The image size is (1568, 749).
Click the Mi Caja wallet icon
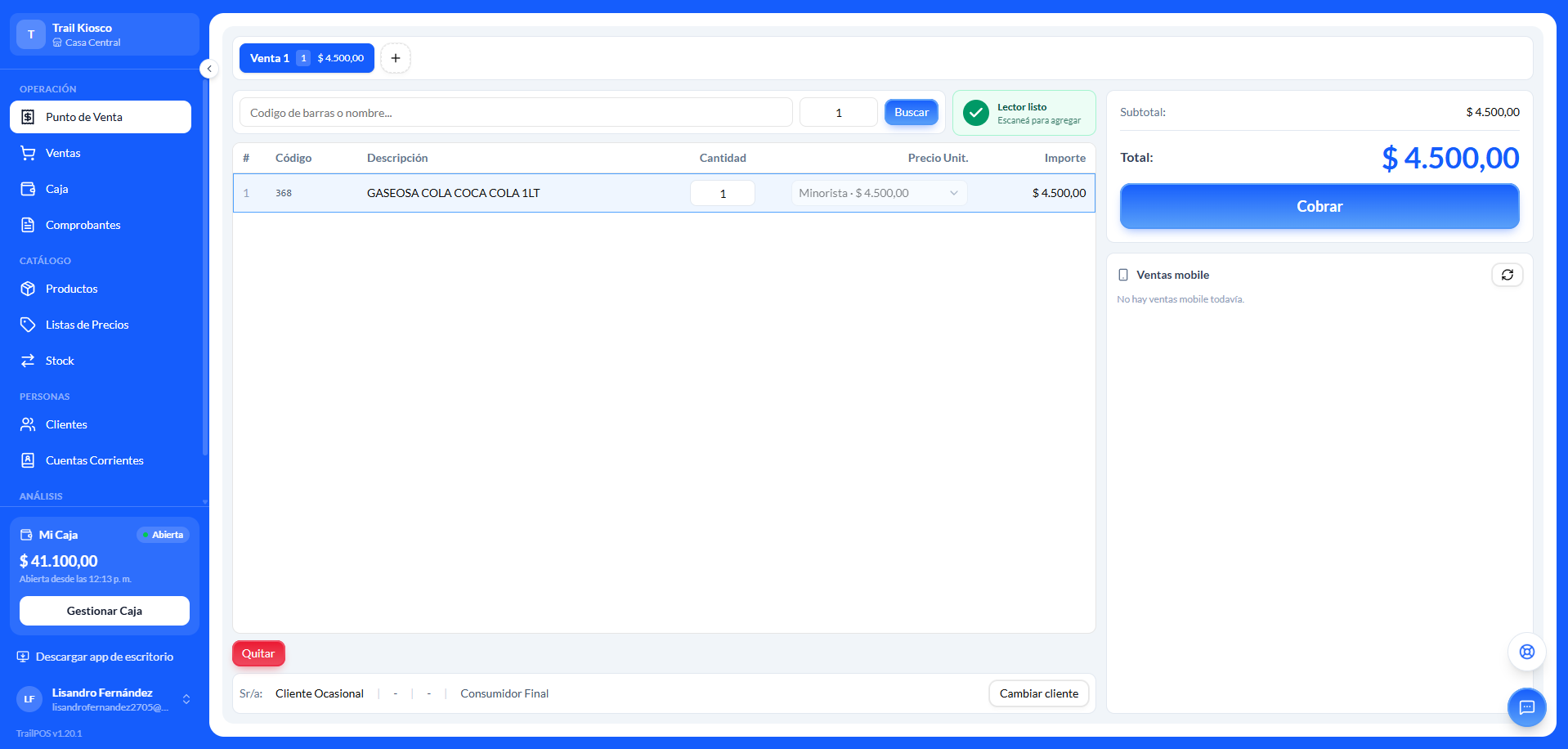pos(26,535)
